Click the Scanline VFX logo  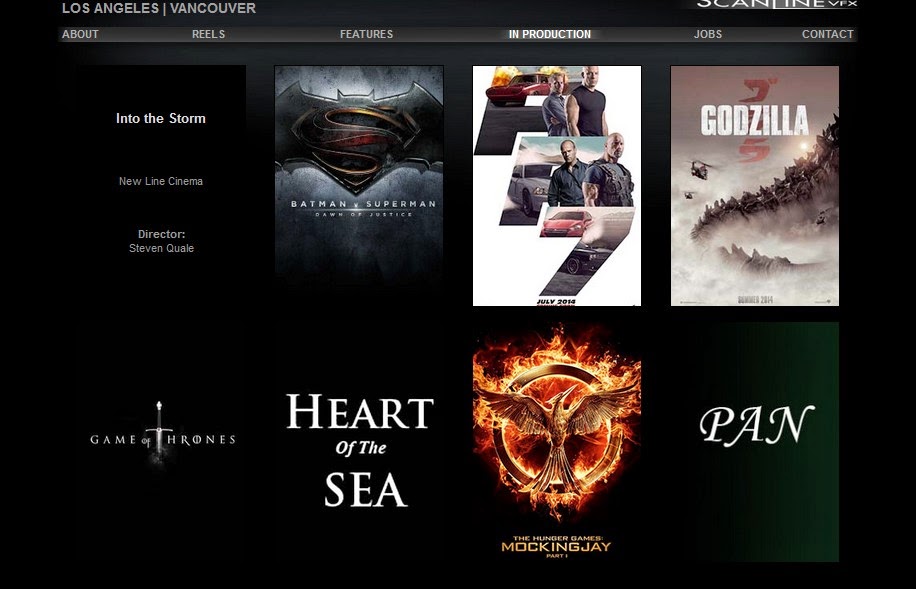777,4
